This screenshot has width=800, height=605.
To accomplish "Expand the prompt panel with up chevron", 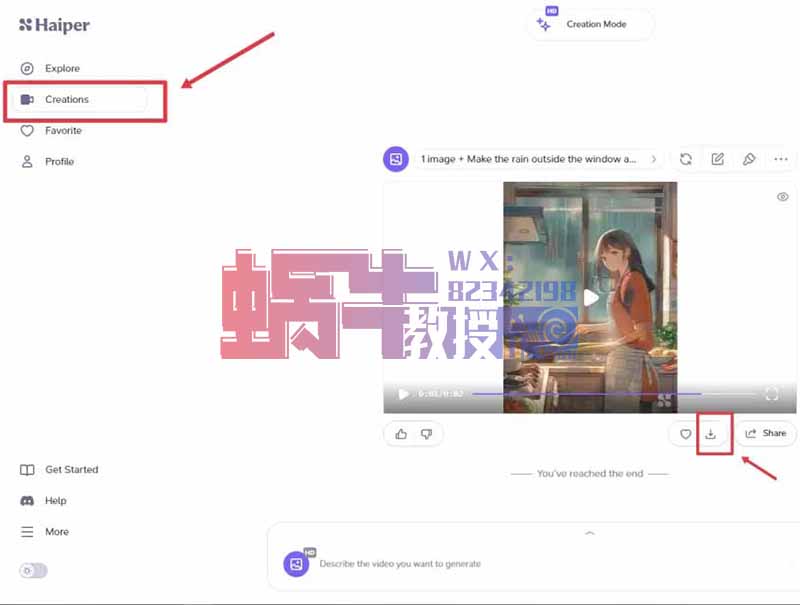I will tap(589, 533).
